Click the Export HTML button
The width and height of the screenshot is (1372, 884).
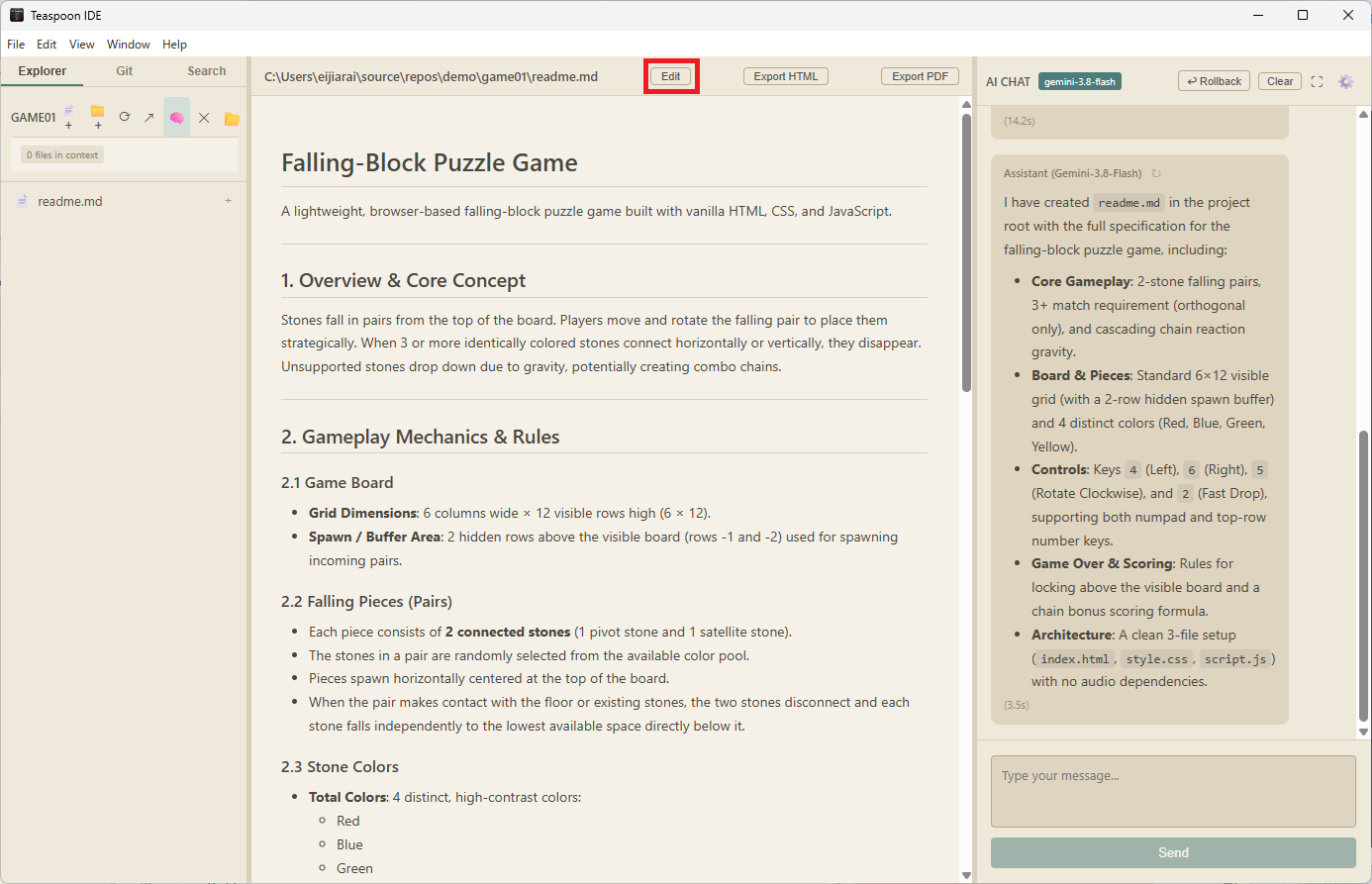(x=786, y=76)
